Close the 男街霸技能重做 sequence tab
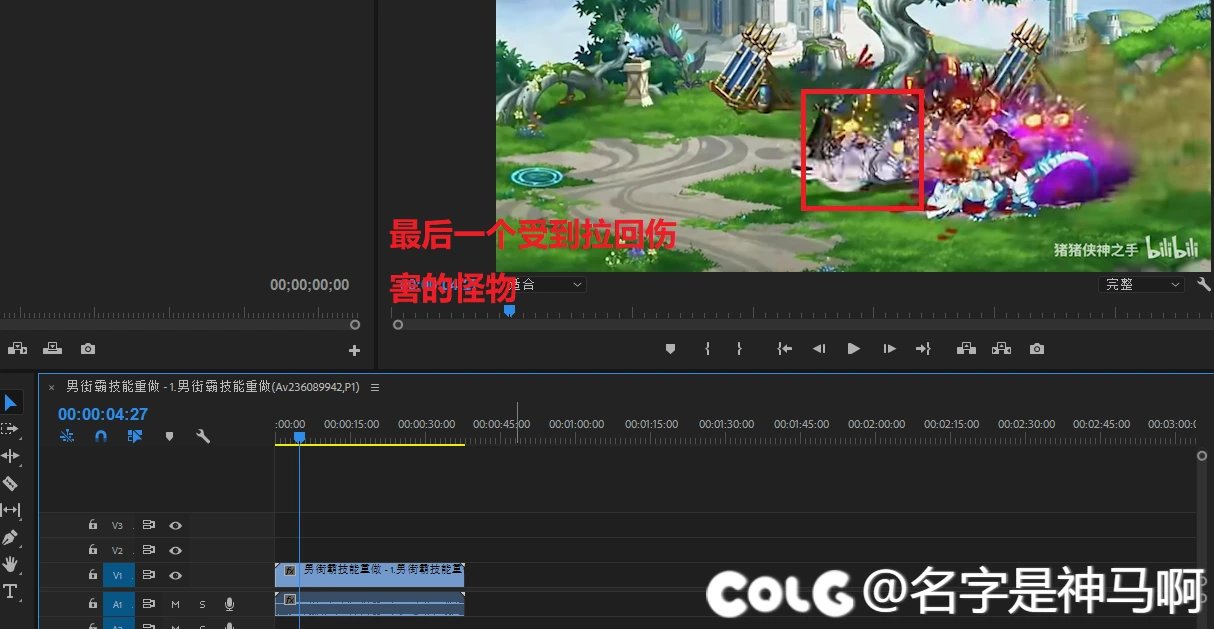 pyautogui.click(x=52, y=387)
